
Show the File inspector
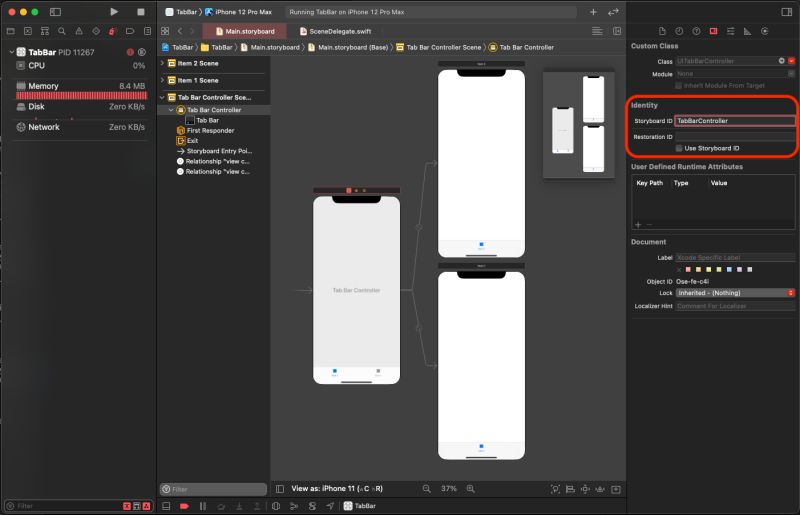pos(662,31)
